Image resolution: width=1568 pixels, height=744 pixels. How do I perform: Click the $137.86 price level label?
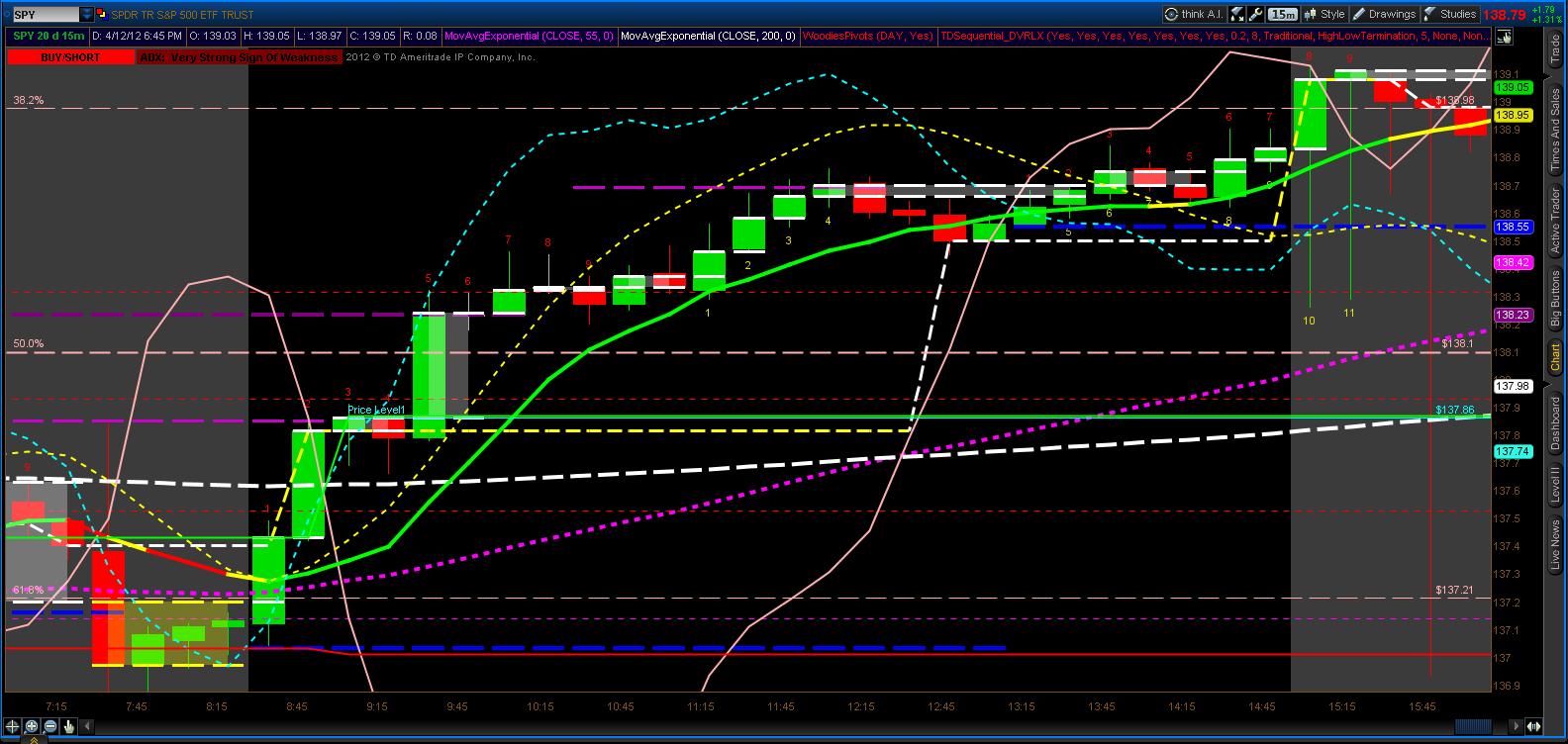tap(1455, 410)
